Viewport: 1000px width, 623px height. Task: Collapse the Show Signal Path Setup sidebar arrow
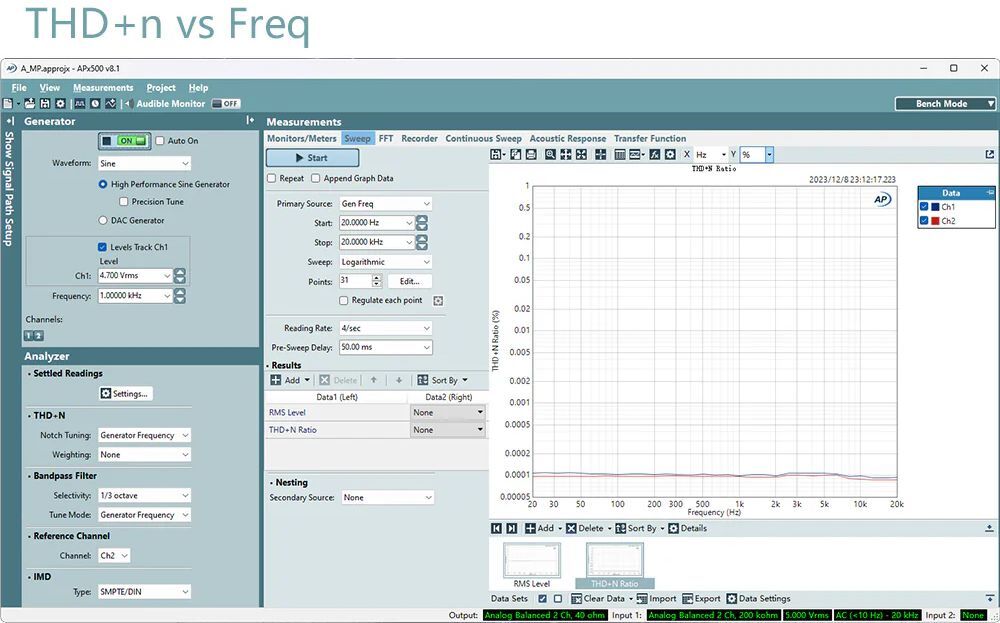pos(10,121)
